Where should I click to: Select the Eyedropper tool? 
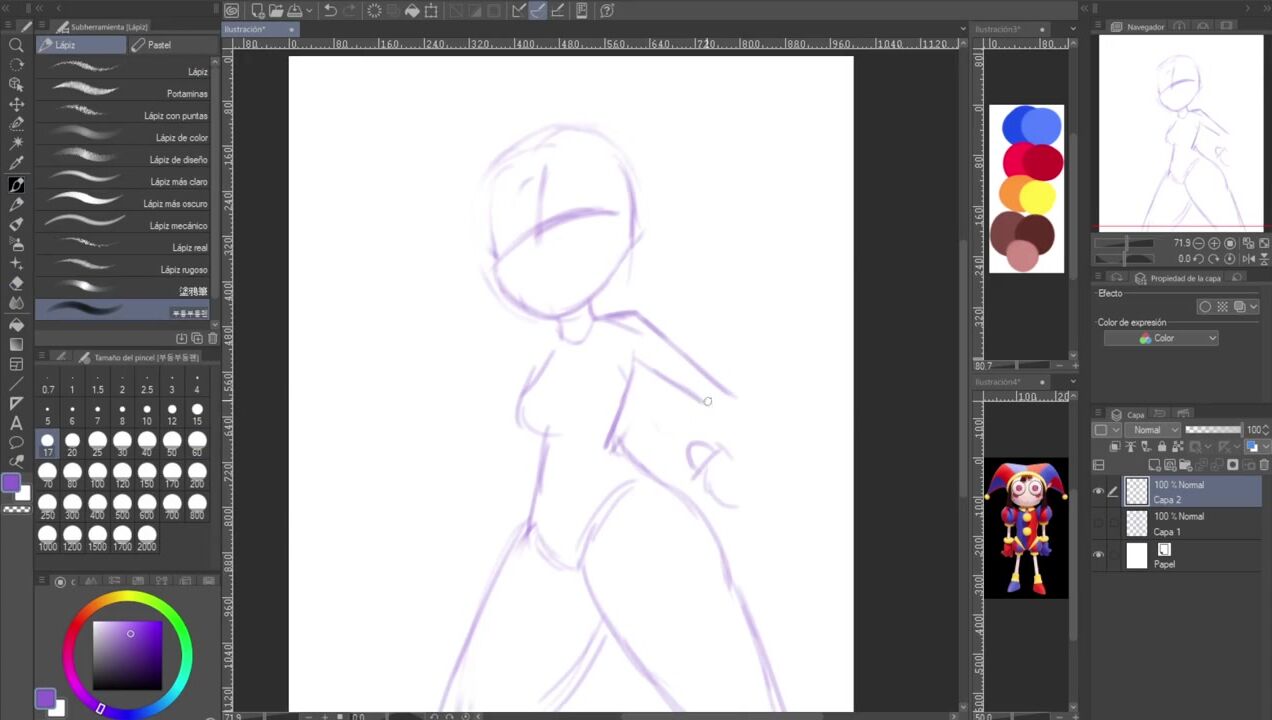pyautogui.click(x=16, y=164)
